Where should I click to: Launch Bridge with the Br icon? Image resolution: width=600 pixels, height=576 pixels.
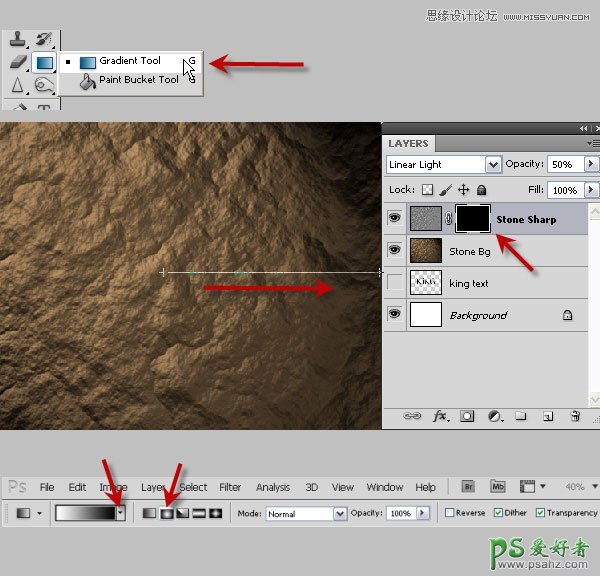coord(467,487)
